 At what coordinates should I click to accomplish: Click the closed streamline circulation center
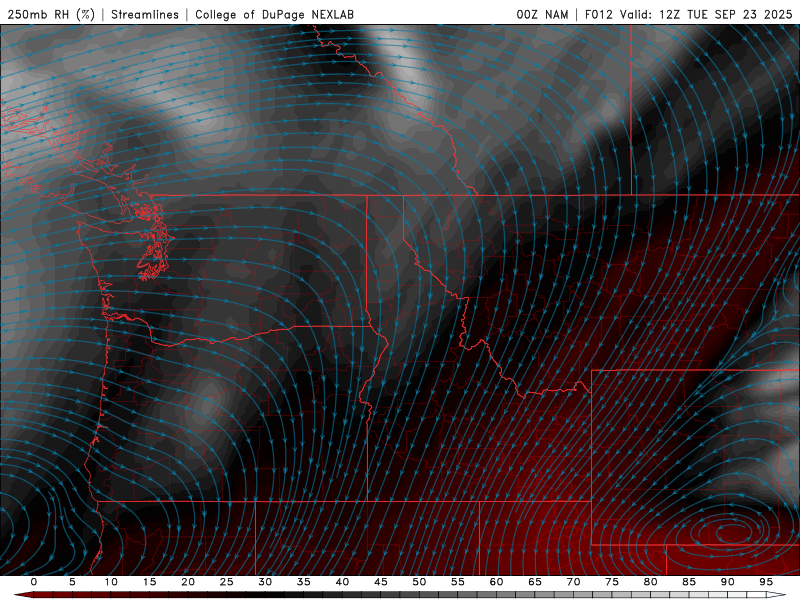point(735,533)
